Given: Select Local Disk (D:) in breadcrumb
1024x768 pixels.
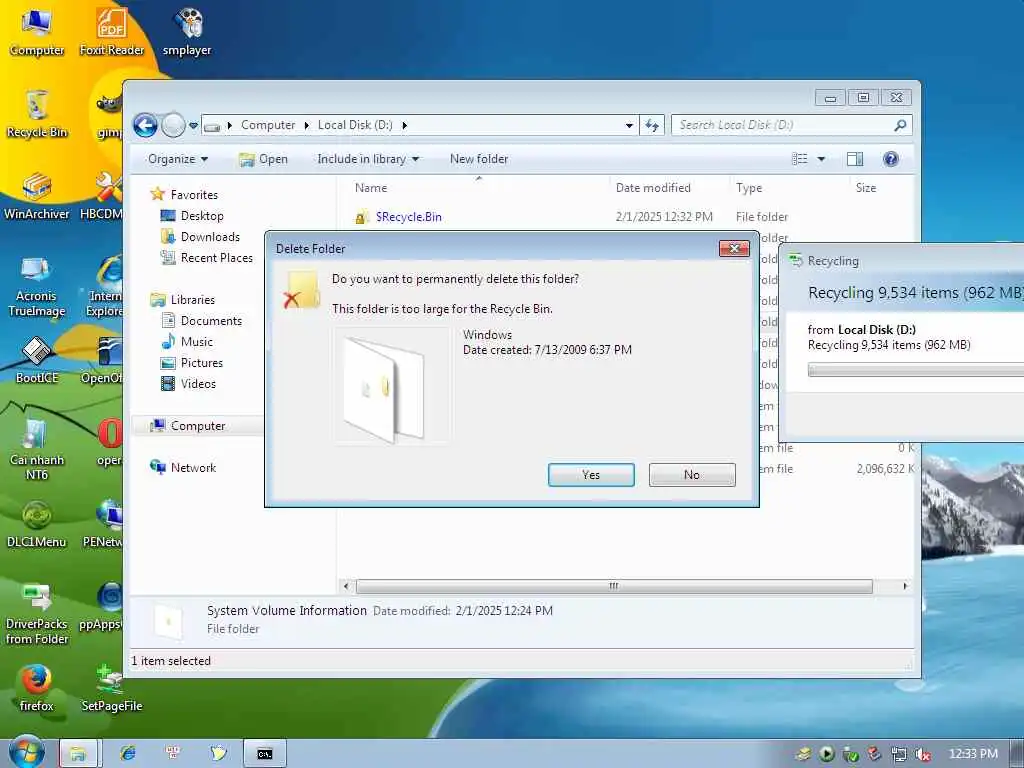Looking at the screenshot, I should pyautogui.click(x=355, y=125).
